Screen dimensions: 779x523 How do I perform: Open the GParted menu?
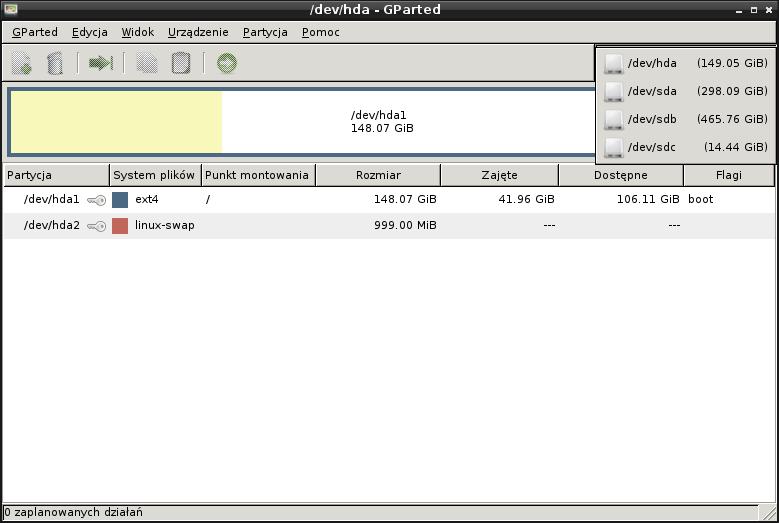pyautogui.click(x=35, y=32)
